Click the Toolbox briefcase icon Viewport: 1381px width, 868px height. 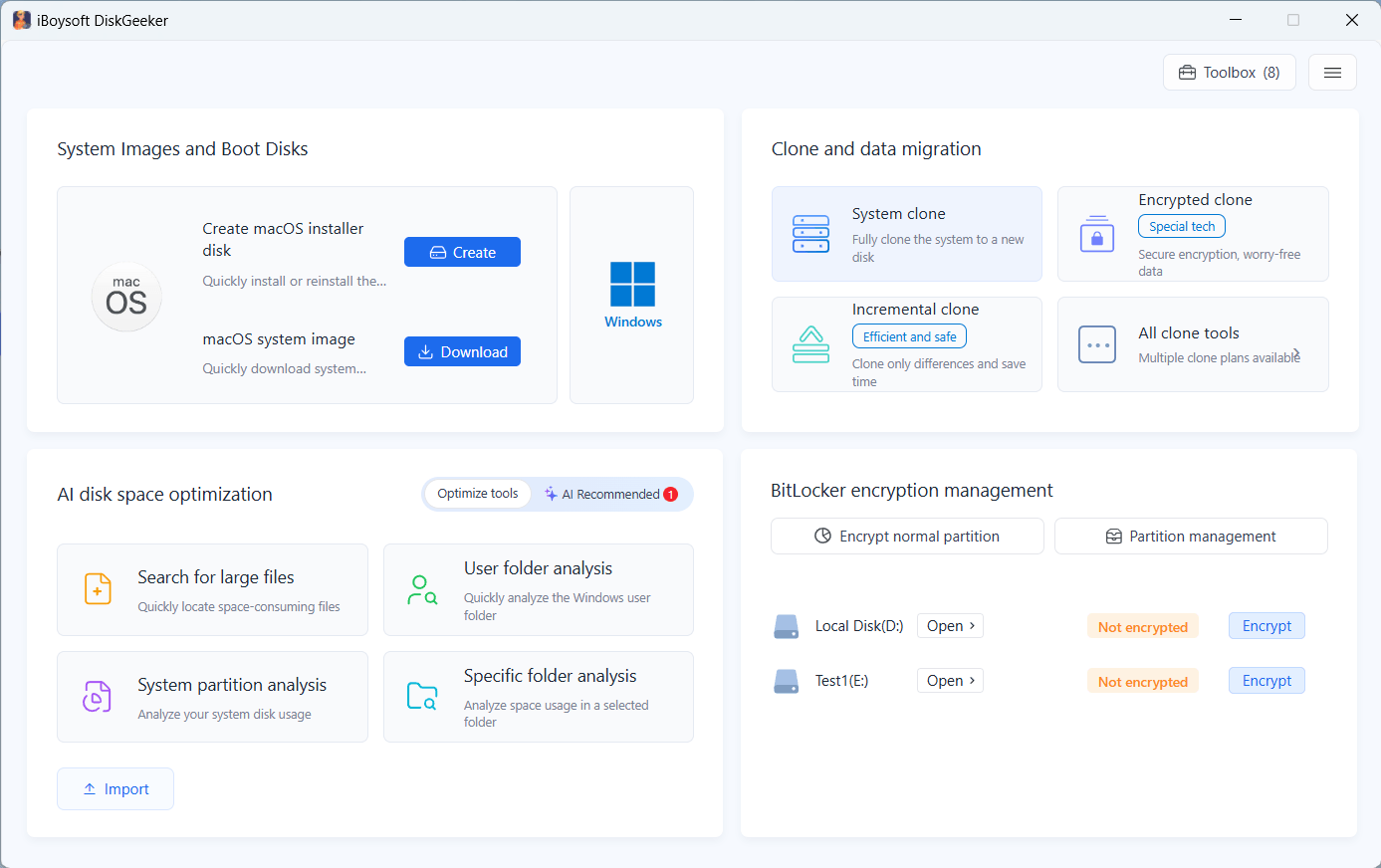tap(1187, 73)
